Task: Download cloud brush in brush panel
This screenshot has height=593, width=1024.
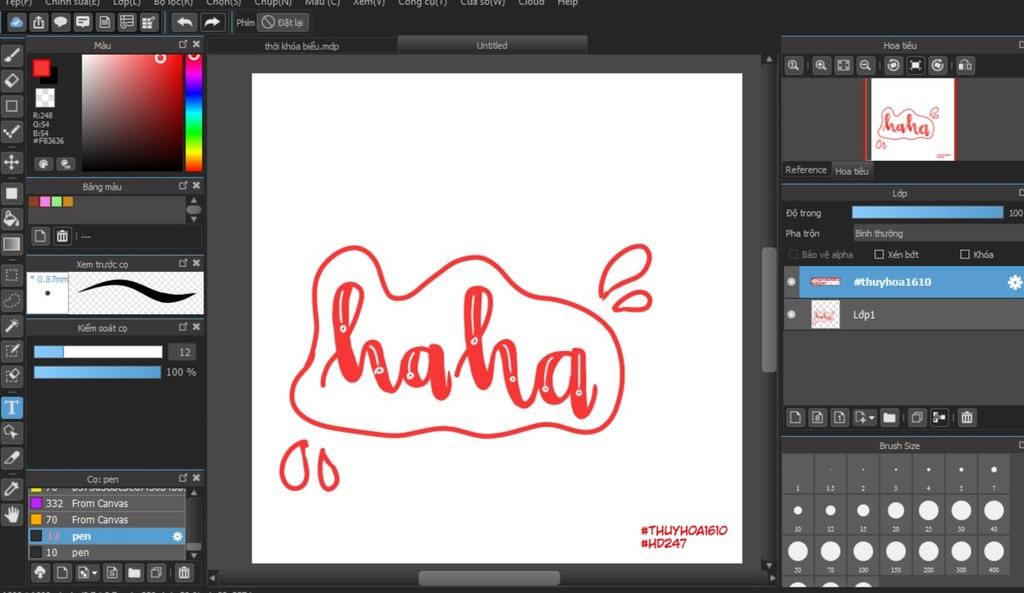Action: (40, 573)
